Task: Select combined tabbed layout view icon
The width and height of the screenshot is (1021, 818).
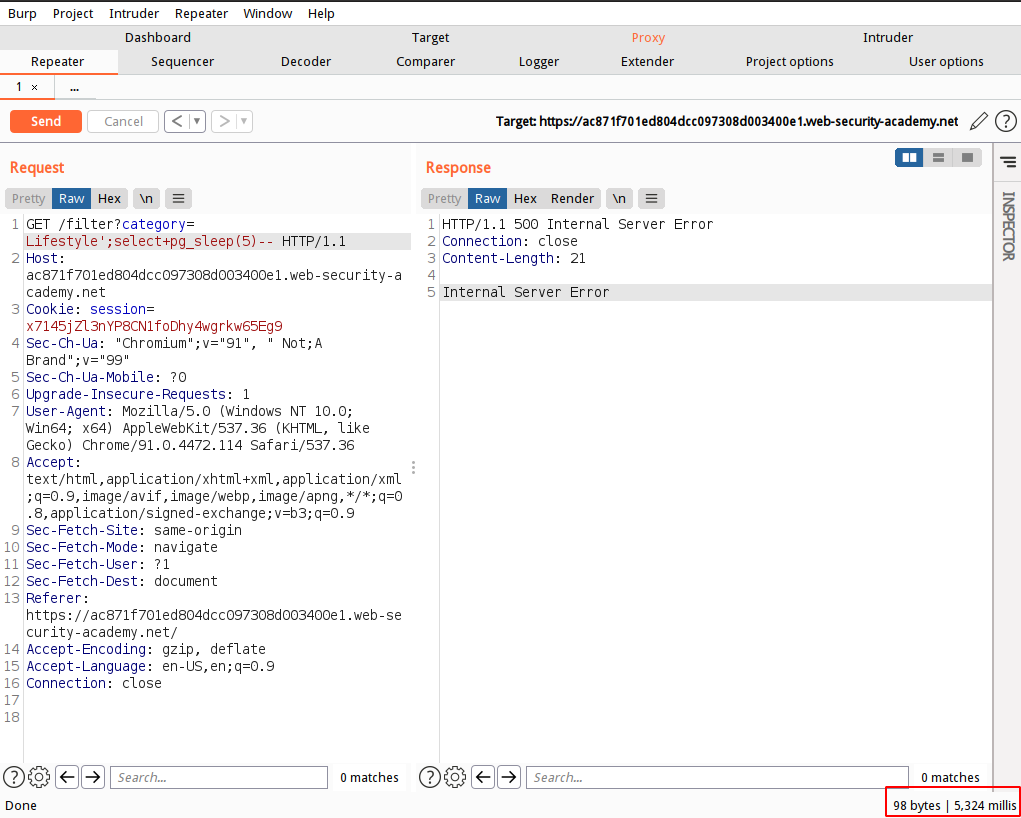Action: click(x=967, y=158)
